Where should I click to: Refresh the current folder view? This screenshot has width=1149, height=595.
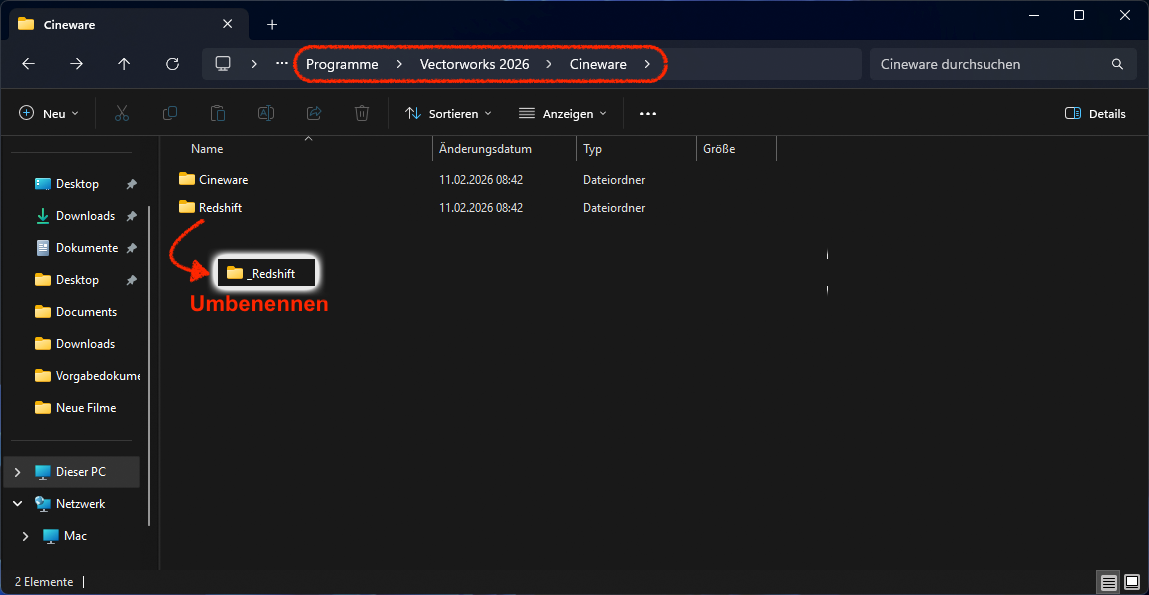pos(172,64)
